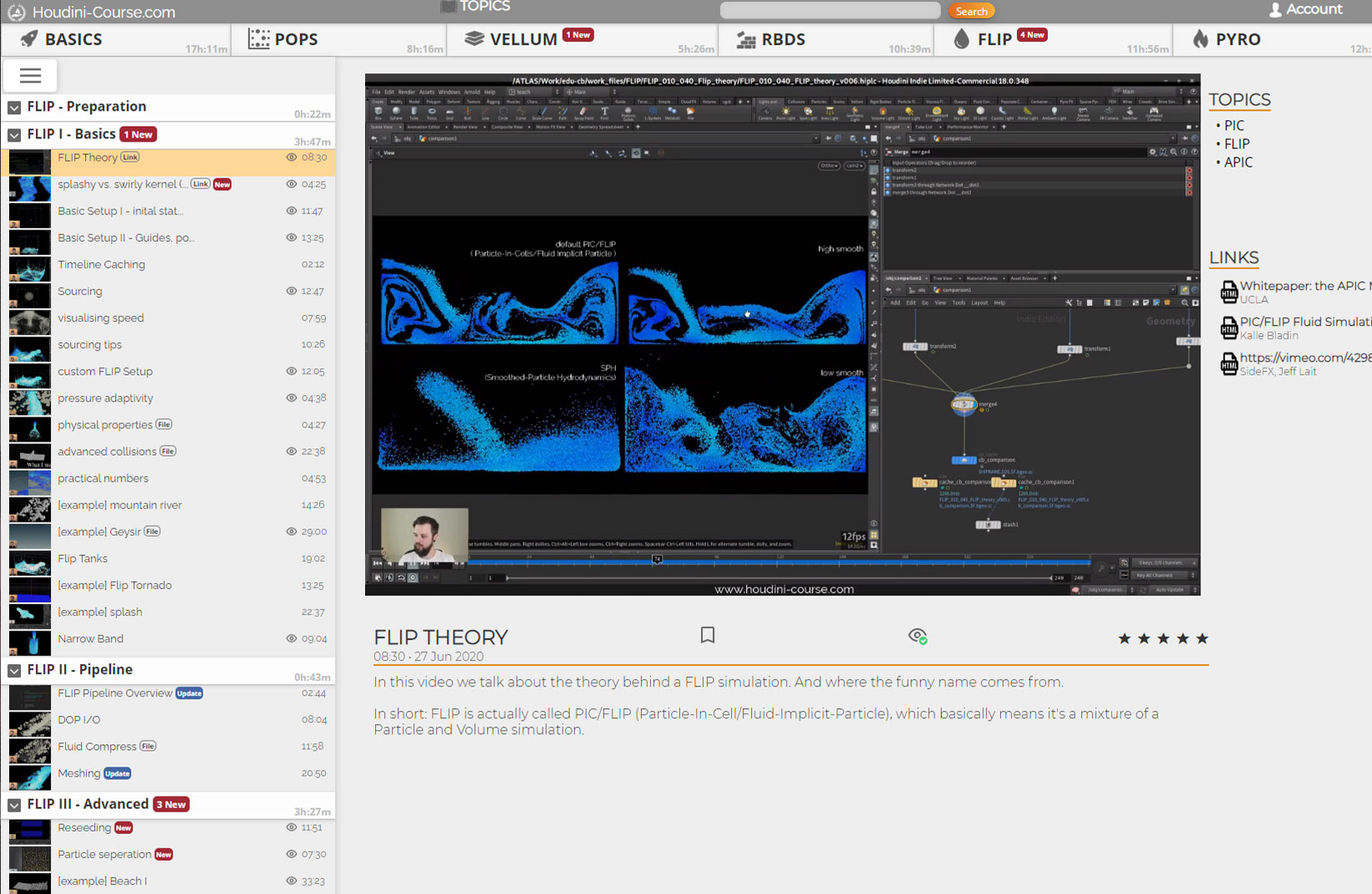This screenshot has width=1372, height=894.
Task: Open the hamburger menu in sidebar
Action: coord(30,76)
